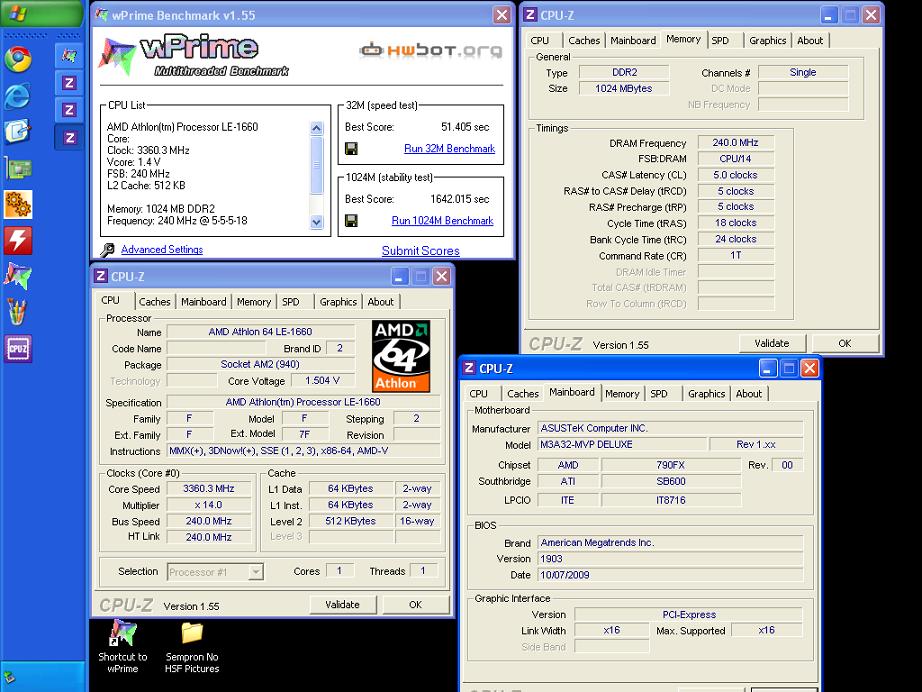
Task: Open Caches tab in CPU-Z CPU window
Action: point(154,302)
